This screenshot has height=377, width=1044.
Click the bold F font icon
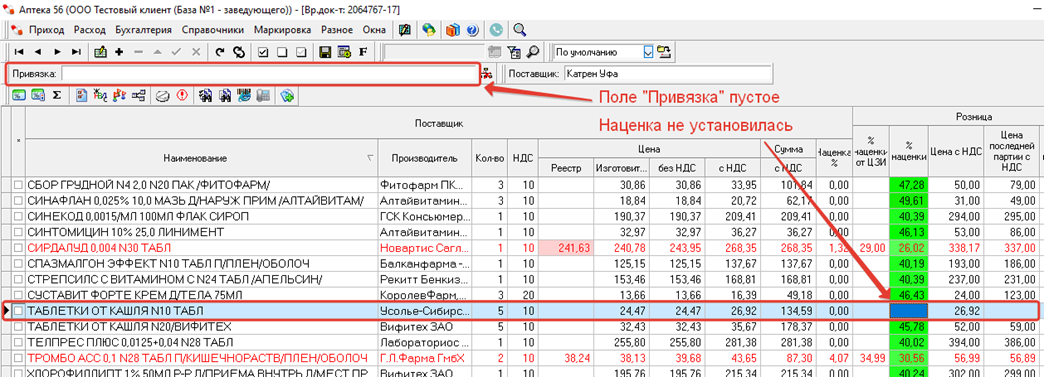coord(363,52)
